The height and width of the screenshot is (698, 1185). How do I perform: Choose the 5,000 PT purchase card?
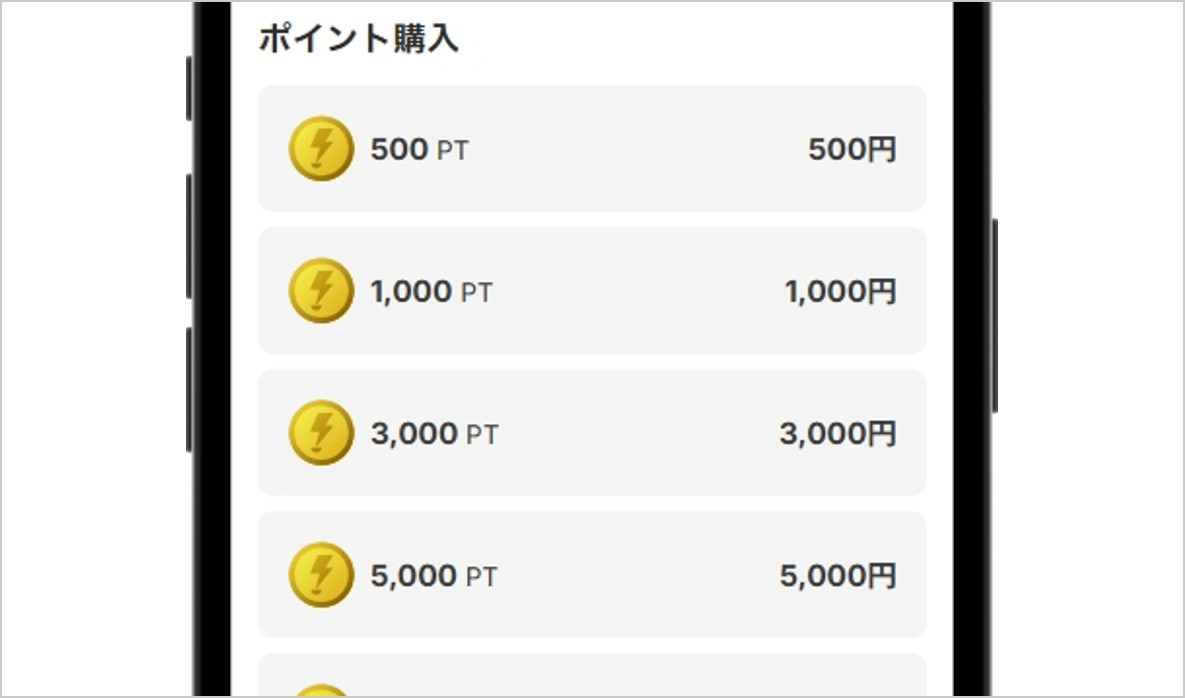coord(592,575)
